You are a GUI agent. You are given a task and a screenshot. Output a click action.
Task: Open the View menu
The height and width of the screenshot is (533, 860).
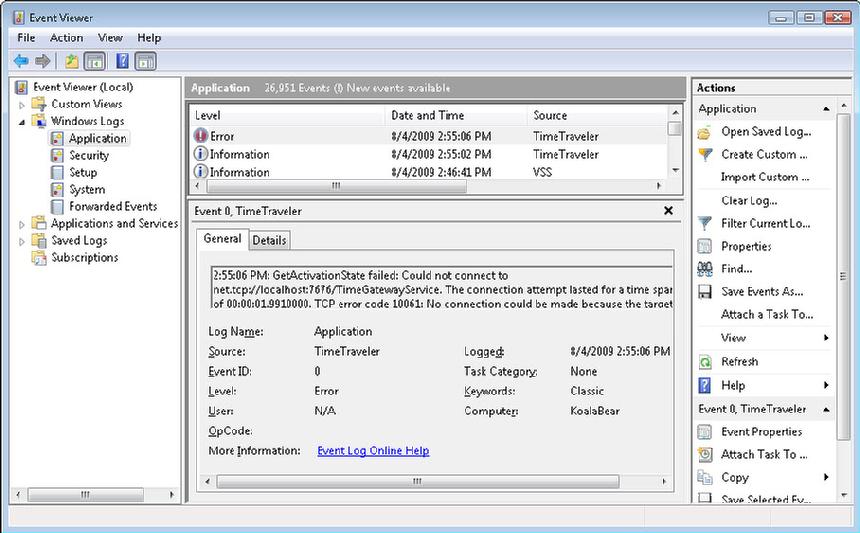coord(110,38)
